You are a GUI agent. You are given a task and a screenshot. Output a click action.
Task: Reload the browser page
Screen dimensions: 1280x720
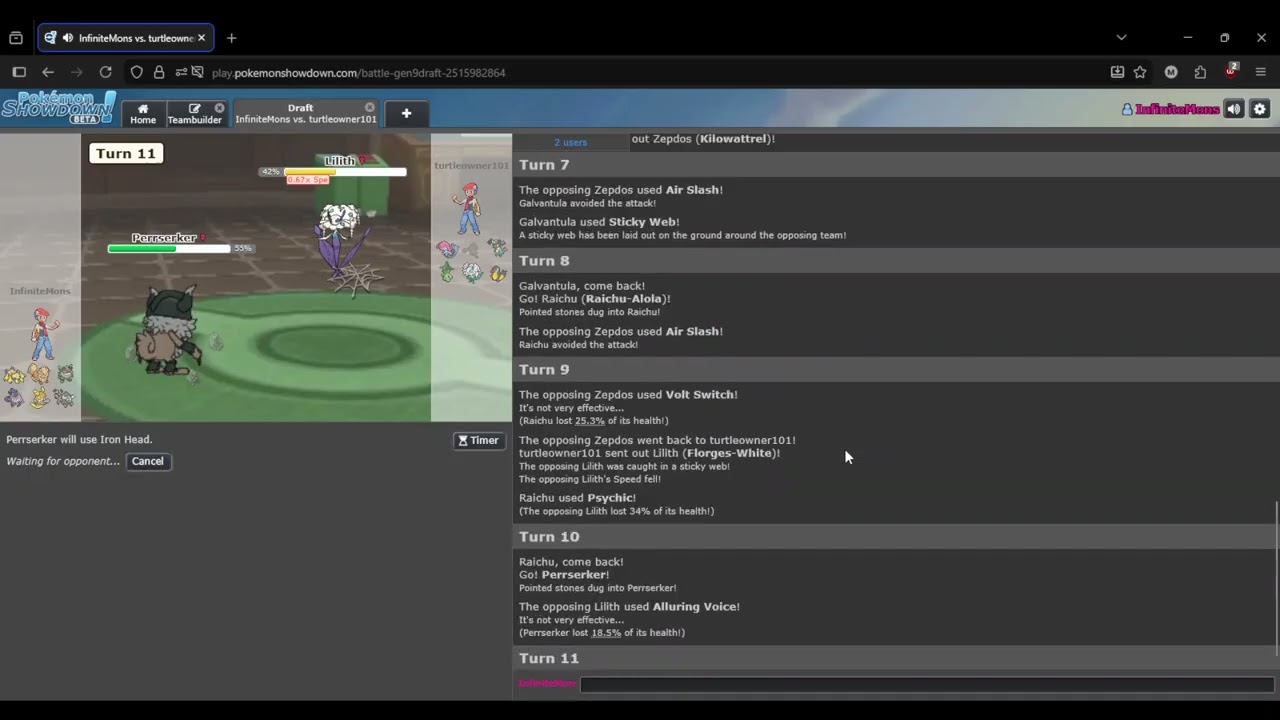click(x=105, y=72)
